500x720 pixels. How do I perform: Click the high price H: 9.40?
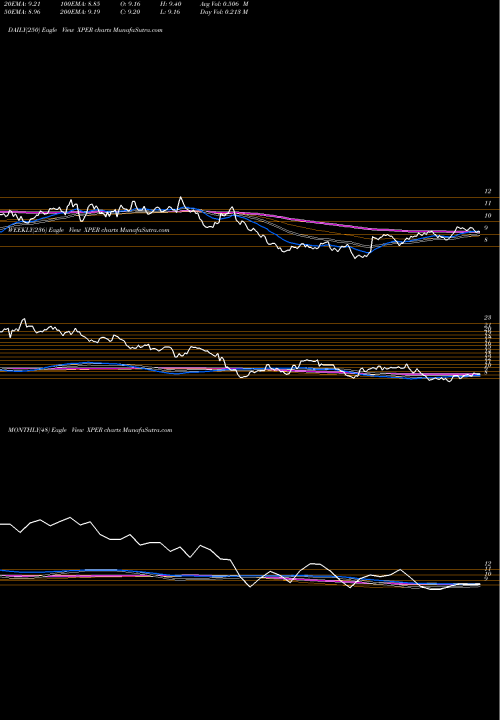tap(171, 4)
